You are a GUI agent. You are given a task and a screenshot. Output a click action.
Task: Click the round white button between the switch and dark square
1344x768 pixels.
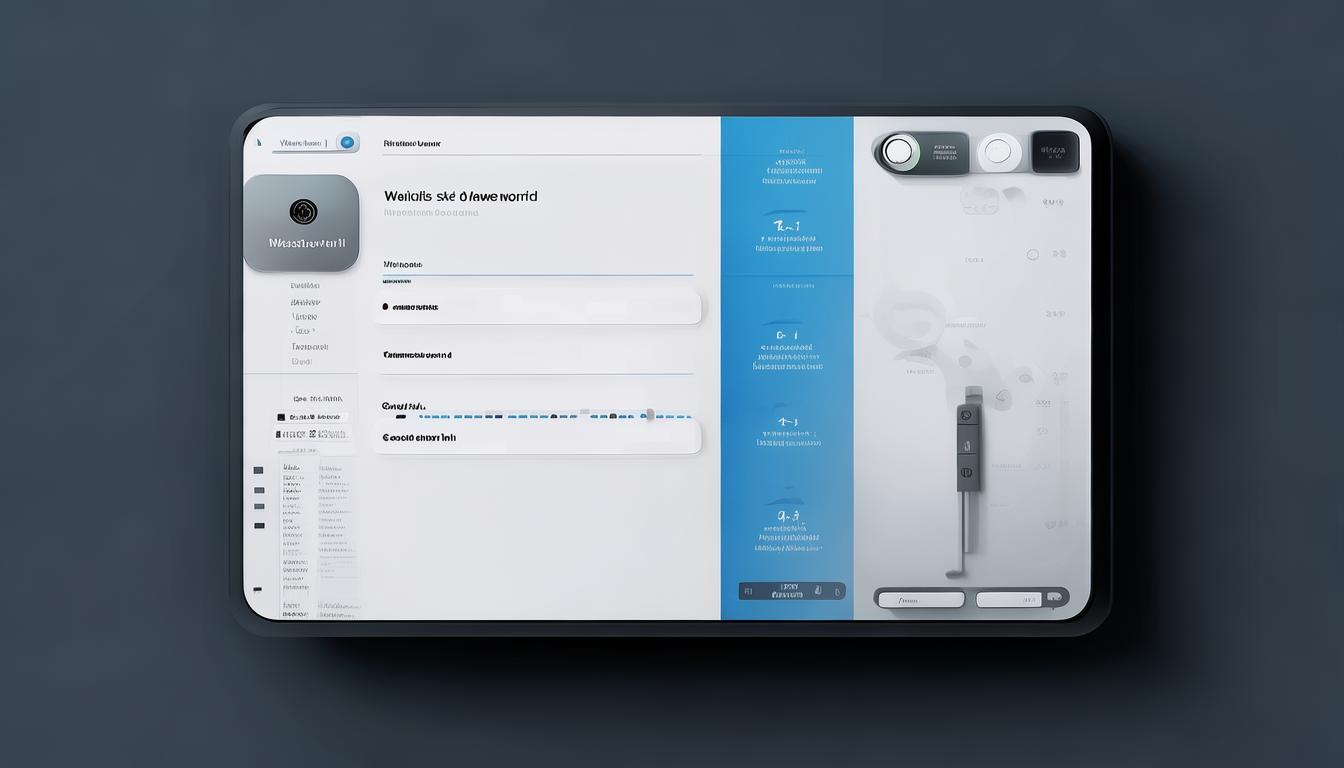click(998, 152)
